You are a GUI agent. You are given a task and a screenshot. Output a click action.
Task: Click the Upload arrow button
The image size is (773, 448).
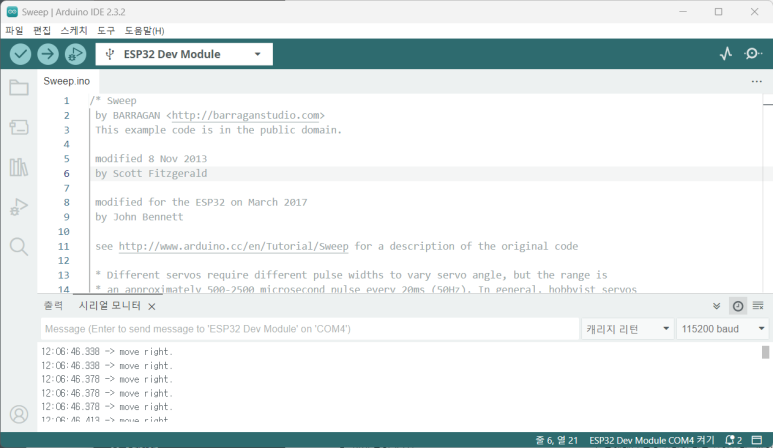48,54
